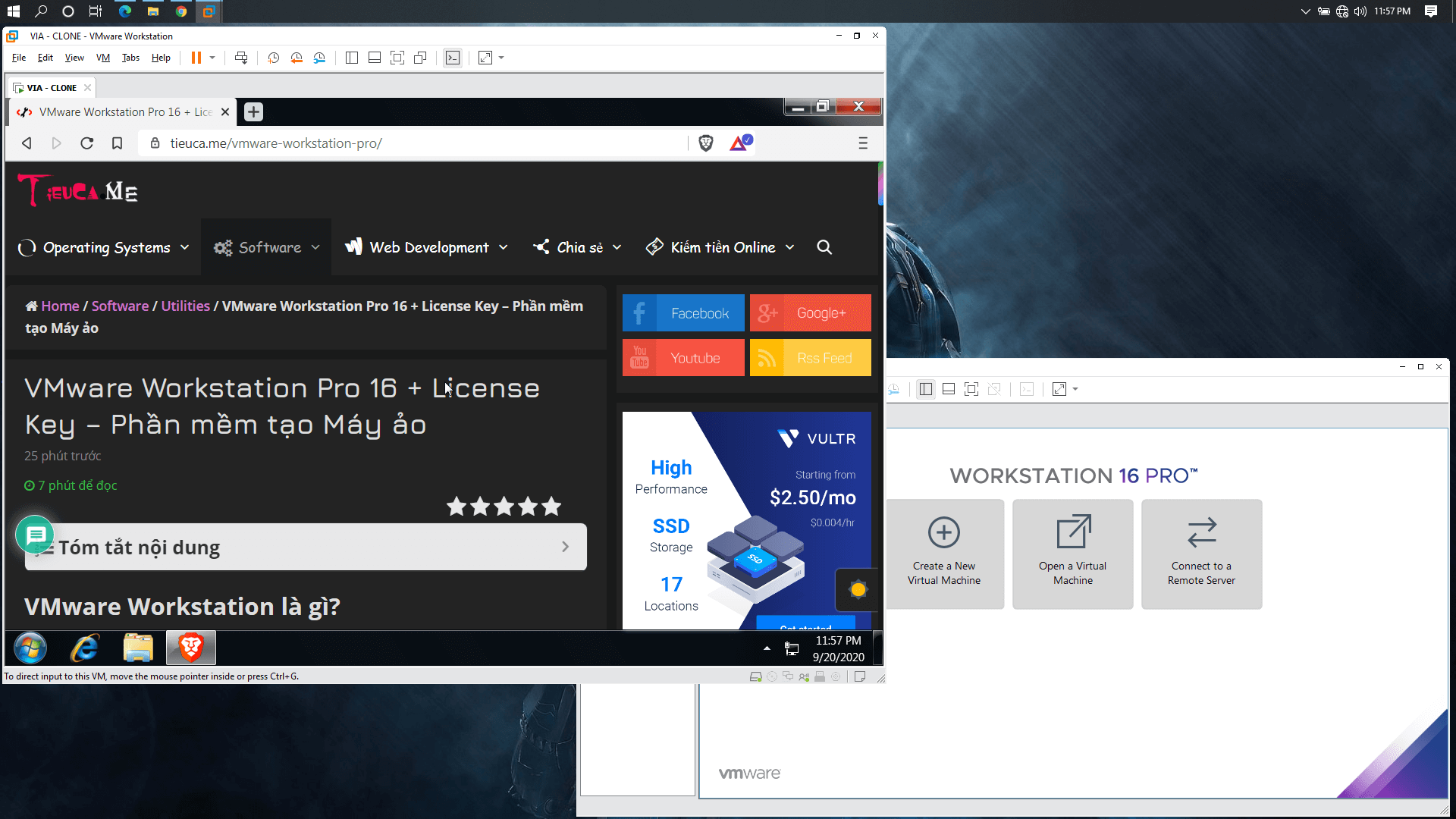Viewport: 1456px width, 819px height.
Task: Toggle bookmark for this page
Action: 117,143
